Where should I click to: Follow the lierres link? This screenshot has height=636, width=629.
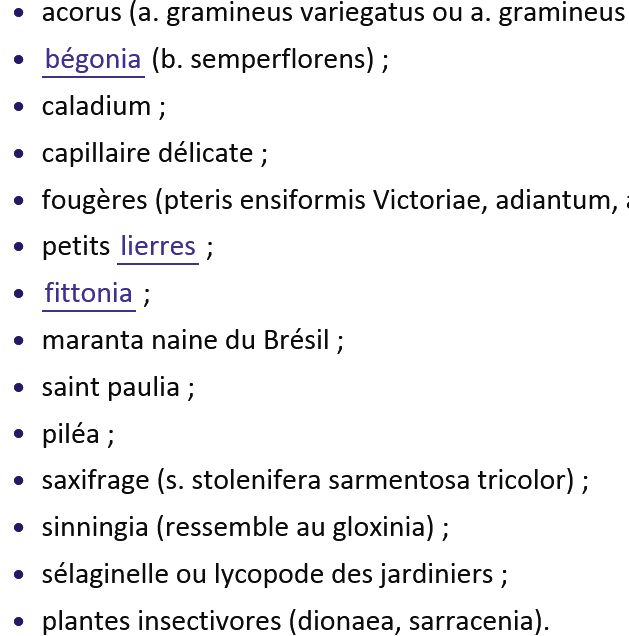[x=158, y=247]
